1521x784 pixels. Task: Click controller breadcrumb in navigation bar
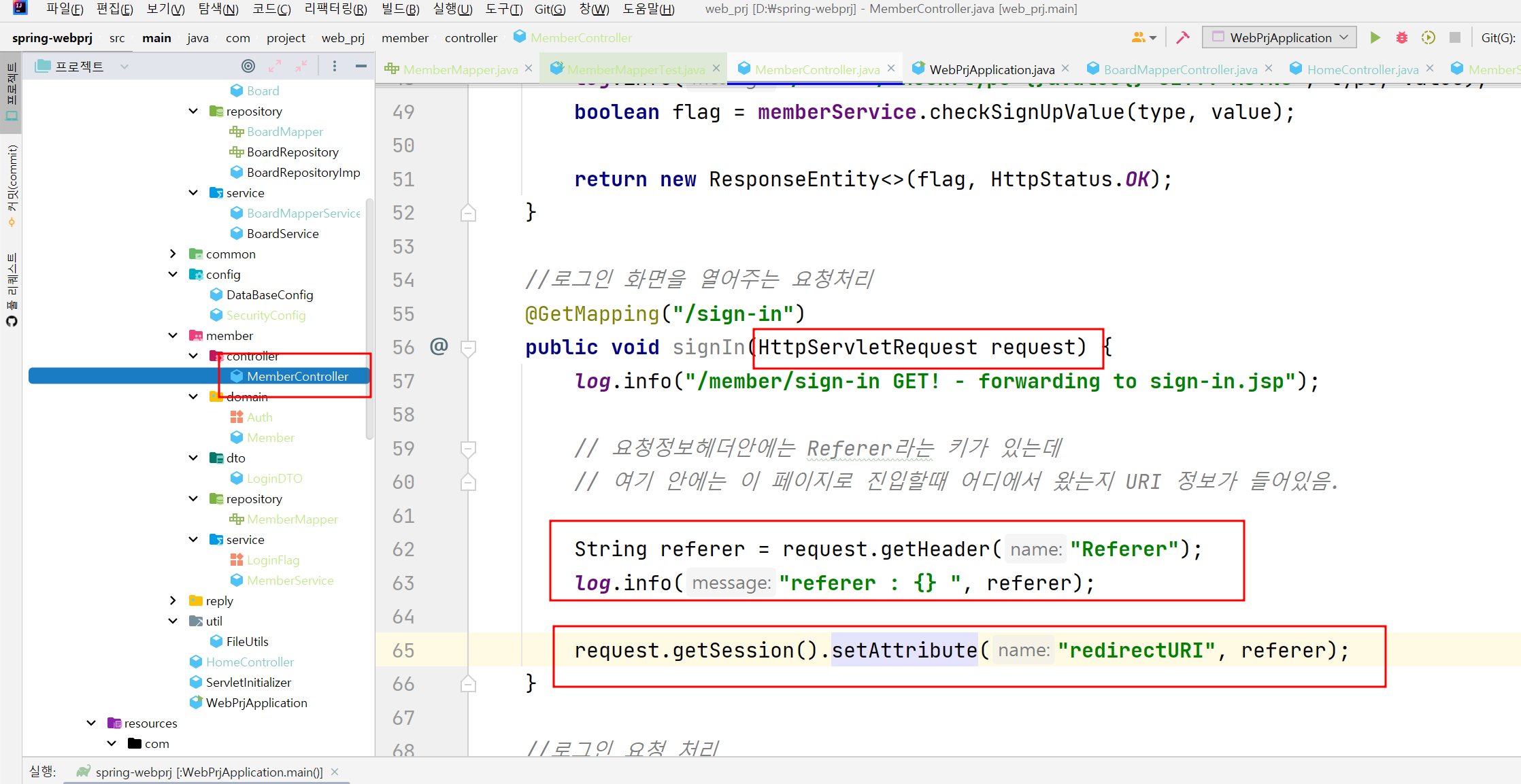click(471, 38)
